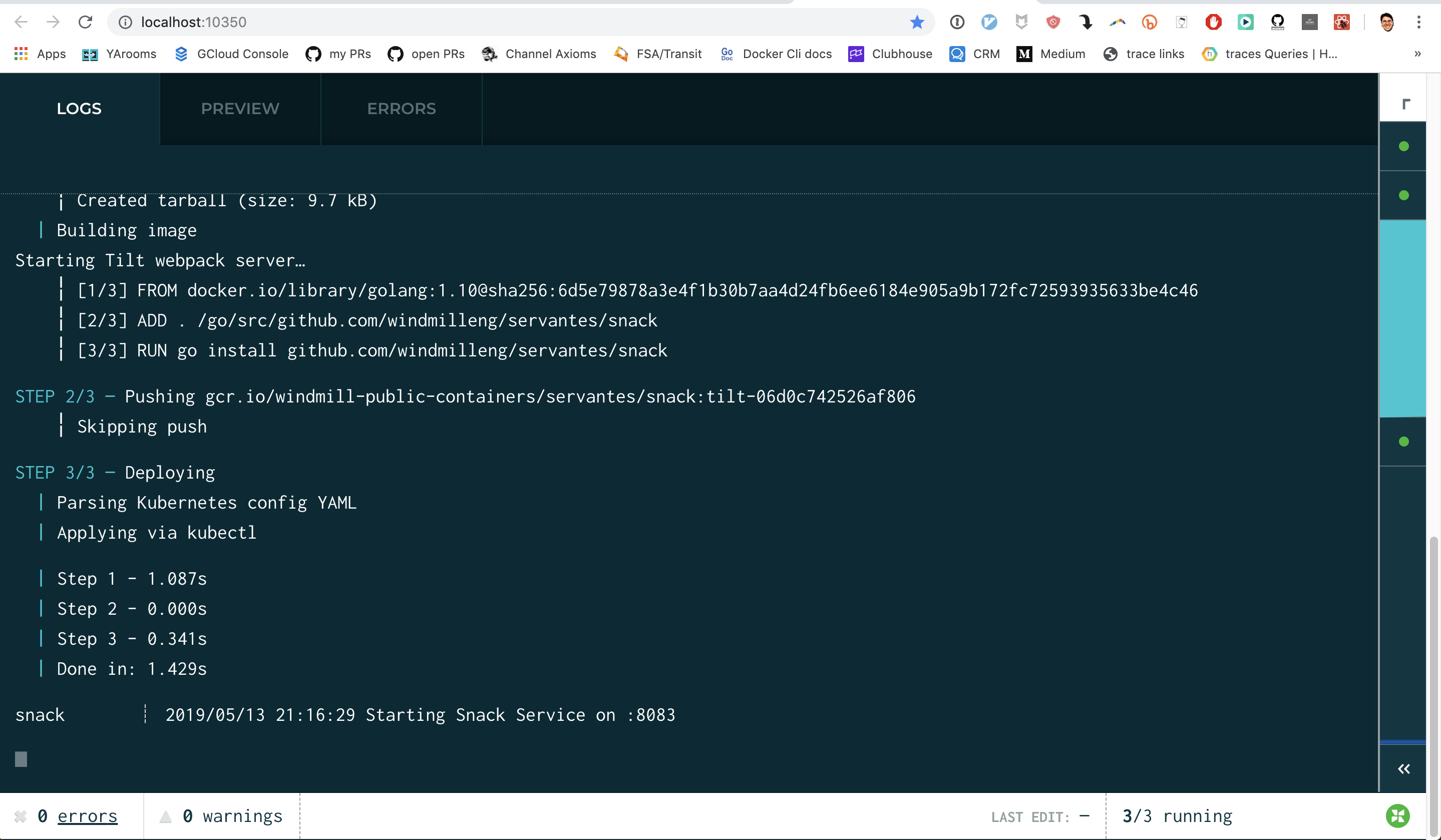Image resolution: width=1441 pixels, height=840 pixels.
Task: Open the gray shield extension icon
Action: tap(1021, 22)
